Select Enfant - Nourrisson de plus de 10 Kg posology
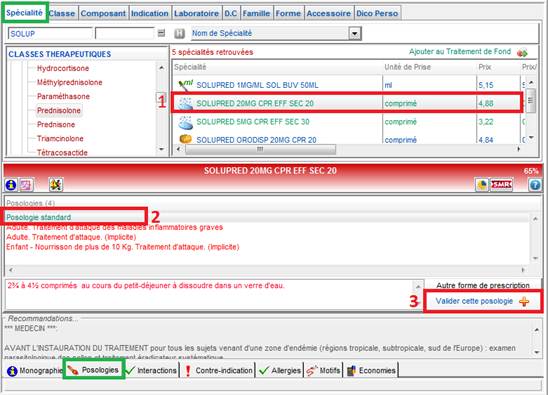 [123, 247]
